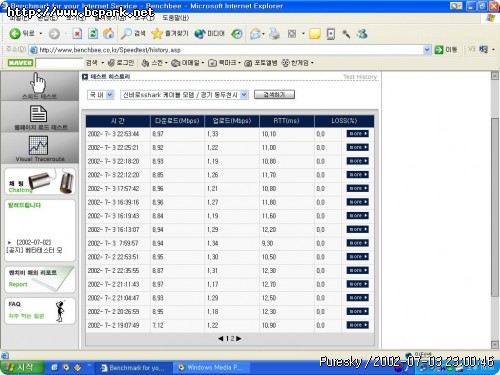500x375 pixels.
Task: Click the Start button on taskbar
Action: coord(22,367)
